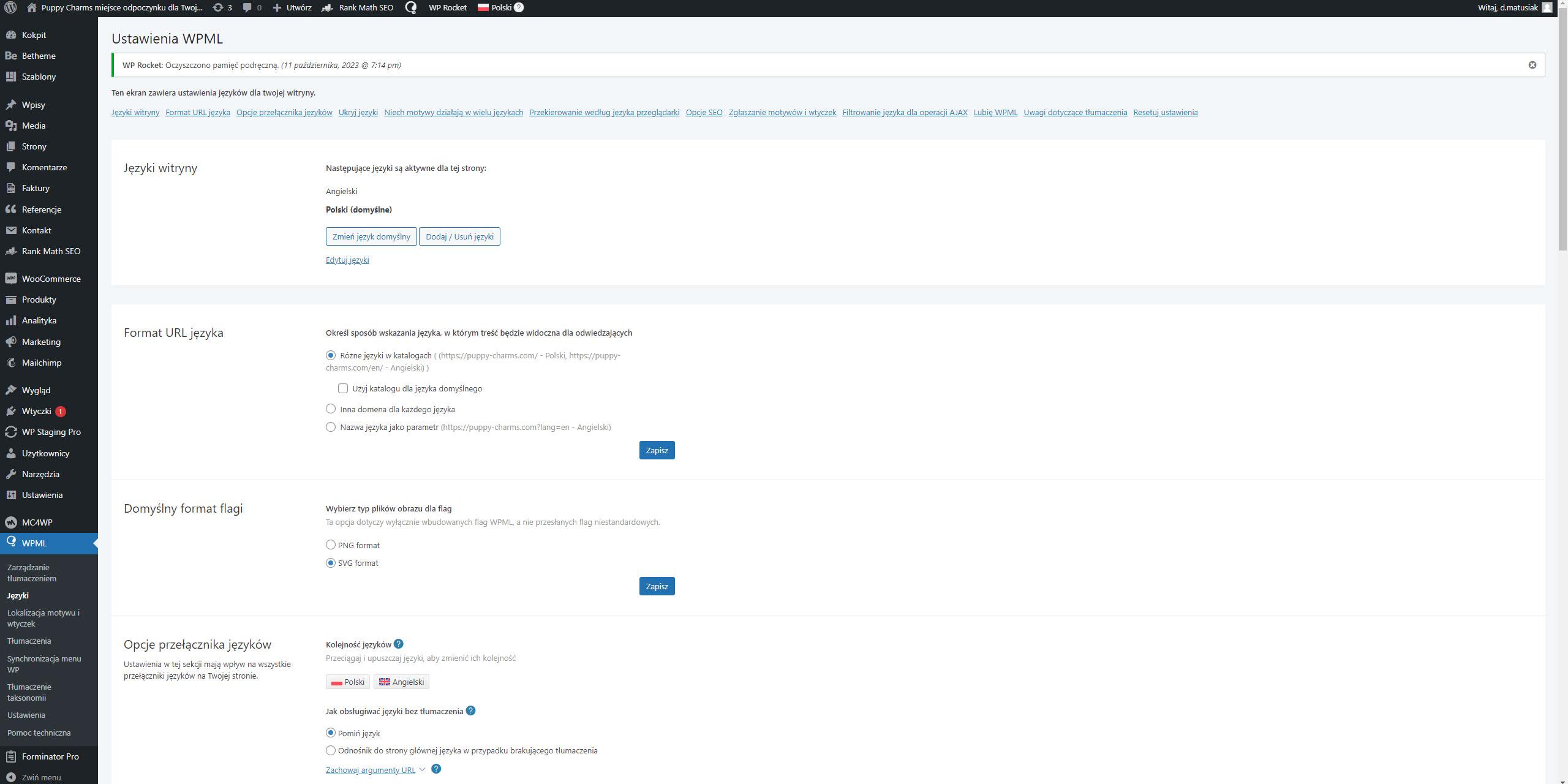
Task: Click the Angielski language order tile
Action: tap(401, 682)
